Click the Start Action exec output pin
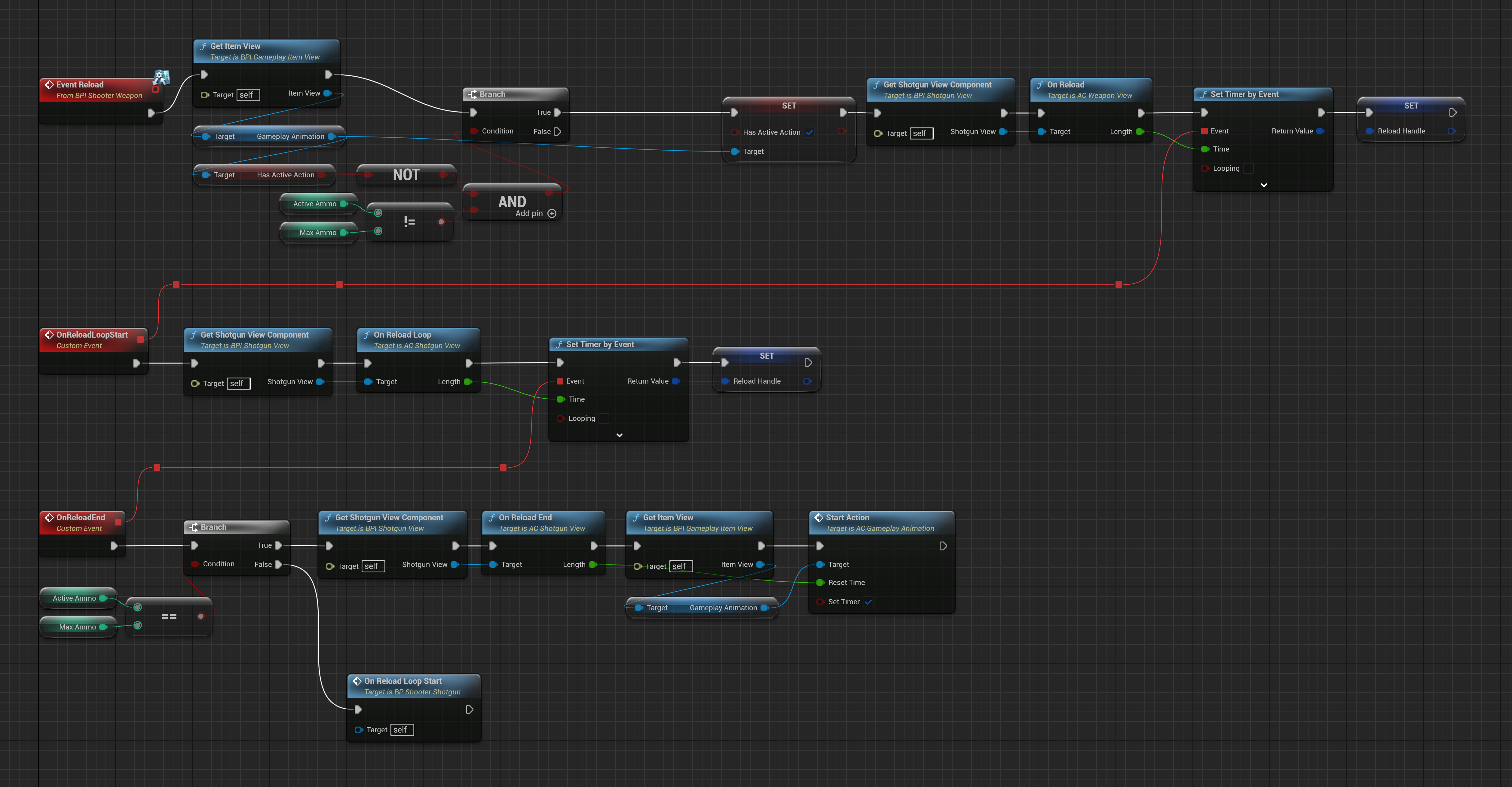The image size is (1512, 787). click(943, 546)
